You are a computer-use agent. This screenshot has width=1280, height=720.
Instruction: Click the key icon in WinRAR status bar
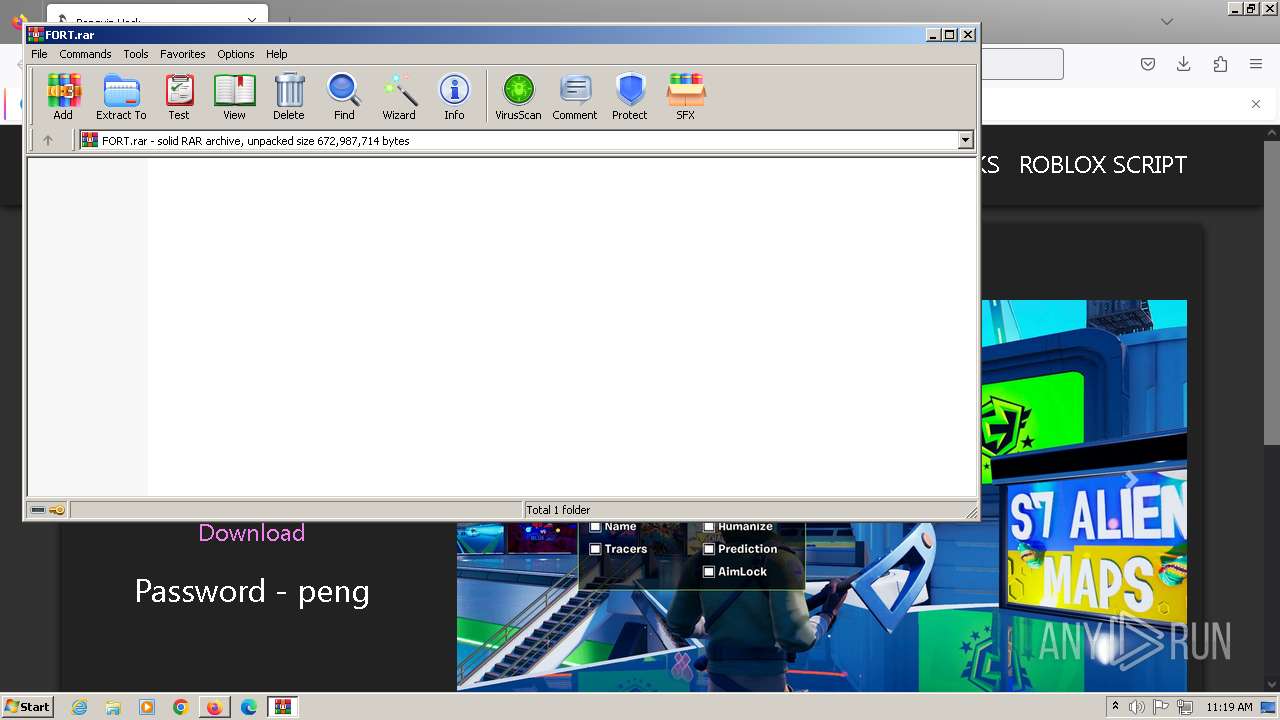click(57, 510)
